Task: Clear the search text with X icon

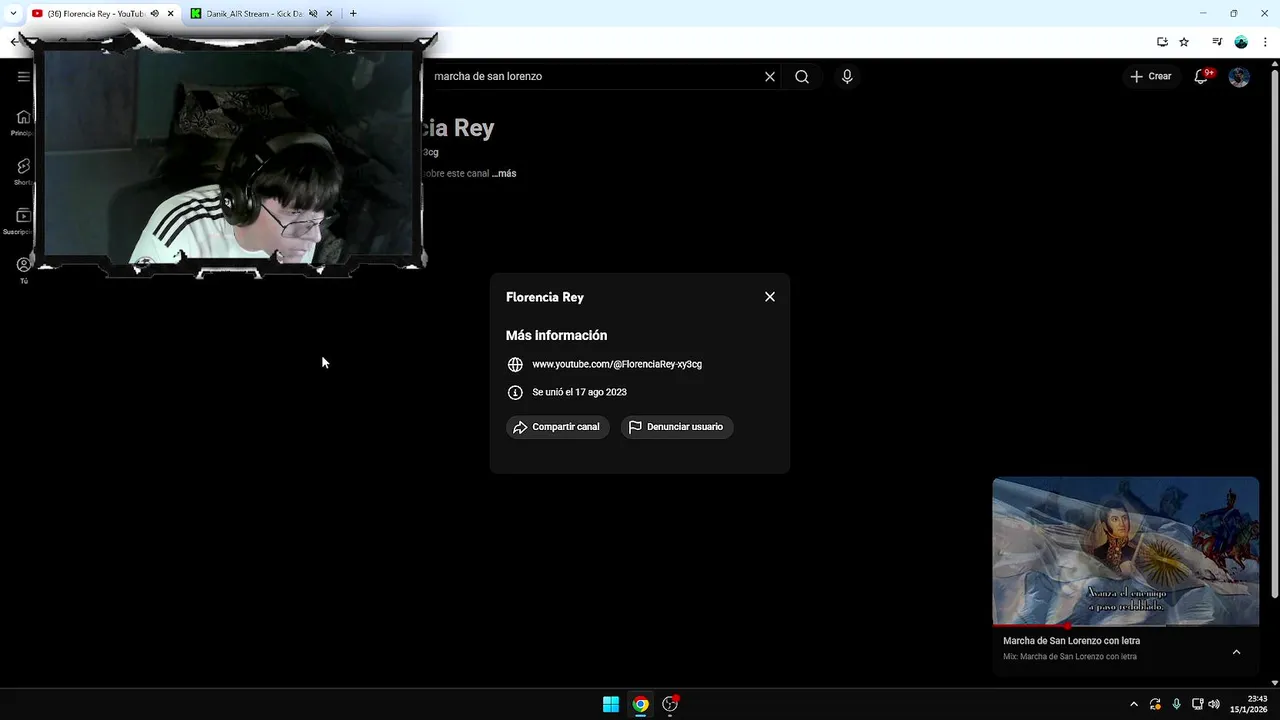Action: (x=770, y=77)
